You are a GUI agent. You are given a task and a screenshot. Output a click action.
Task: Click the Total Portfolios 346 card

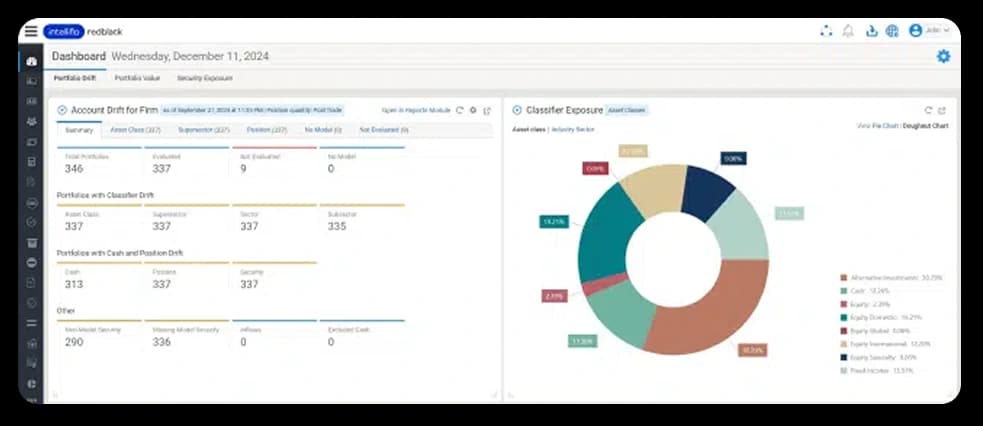click(x=100, y=161)
